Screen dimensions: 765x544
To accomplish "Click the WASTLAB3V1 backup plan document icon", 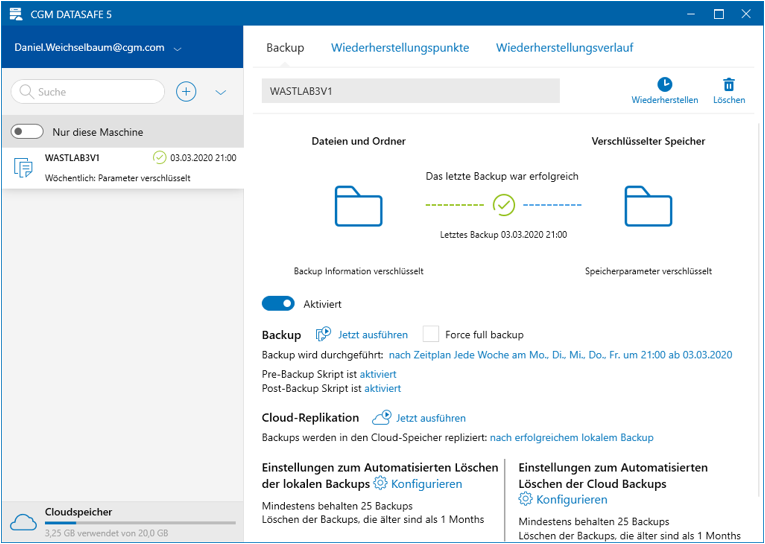I will point(23,167).
